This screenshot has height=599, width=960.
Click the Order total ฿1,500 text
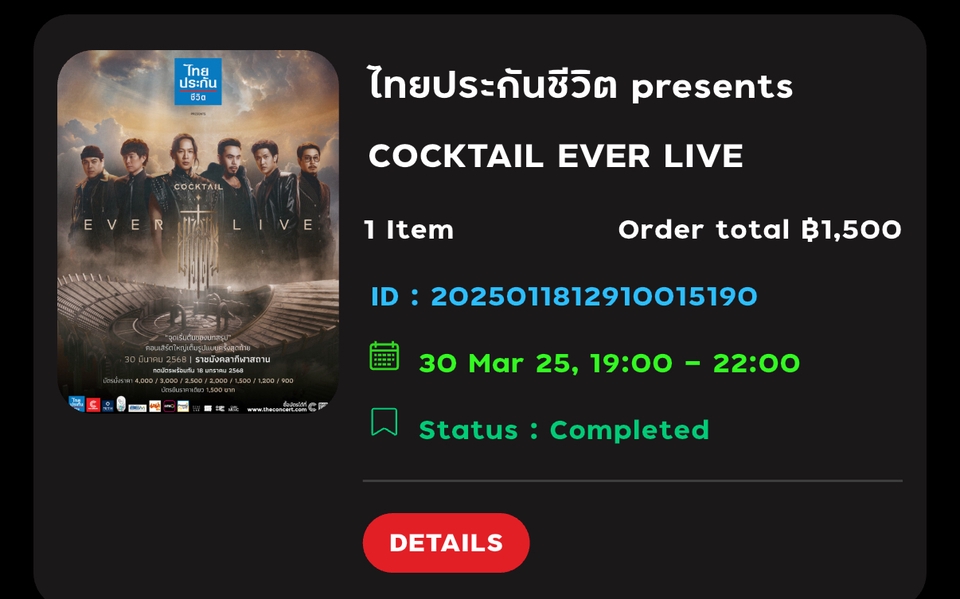[x=760, y=230]
